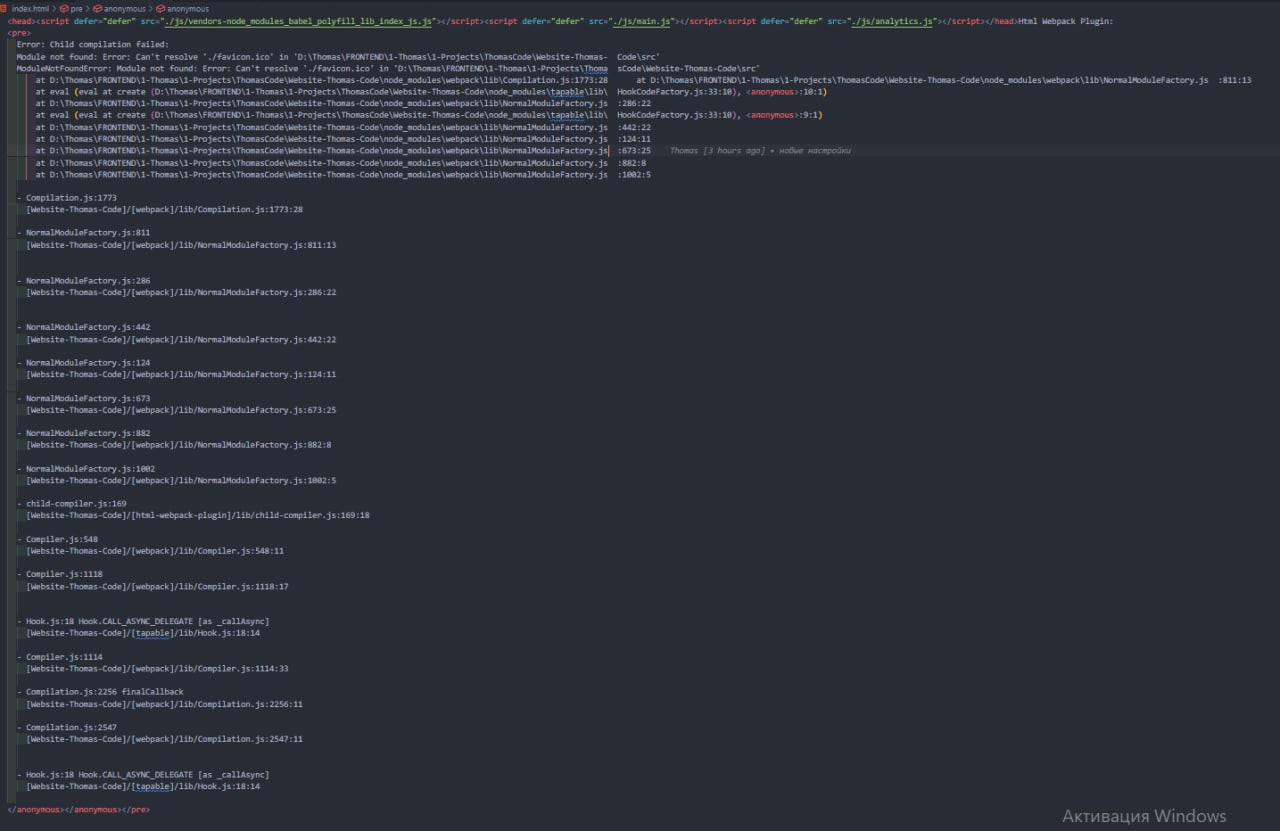Click the 'lib/NormalModuleFactory.js:882:8' path line
This screenshot has height=831, width=1280.
179,445
